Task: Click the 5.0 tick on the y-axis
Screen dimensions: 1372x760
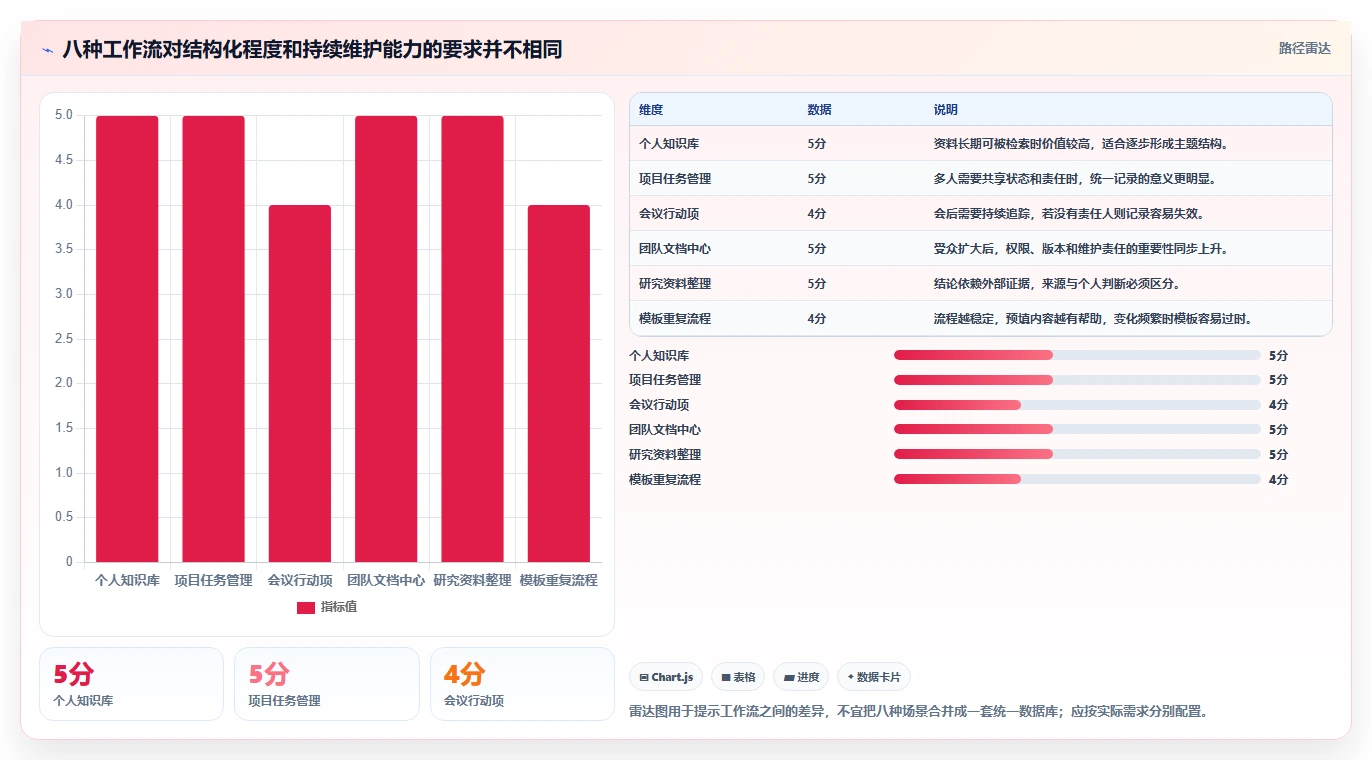Action: click(63, 115)
